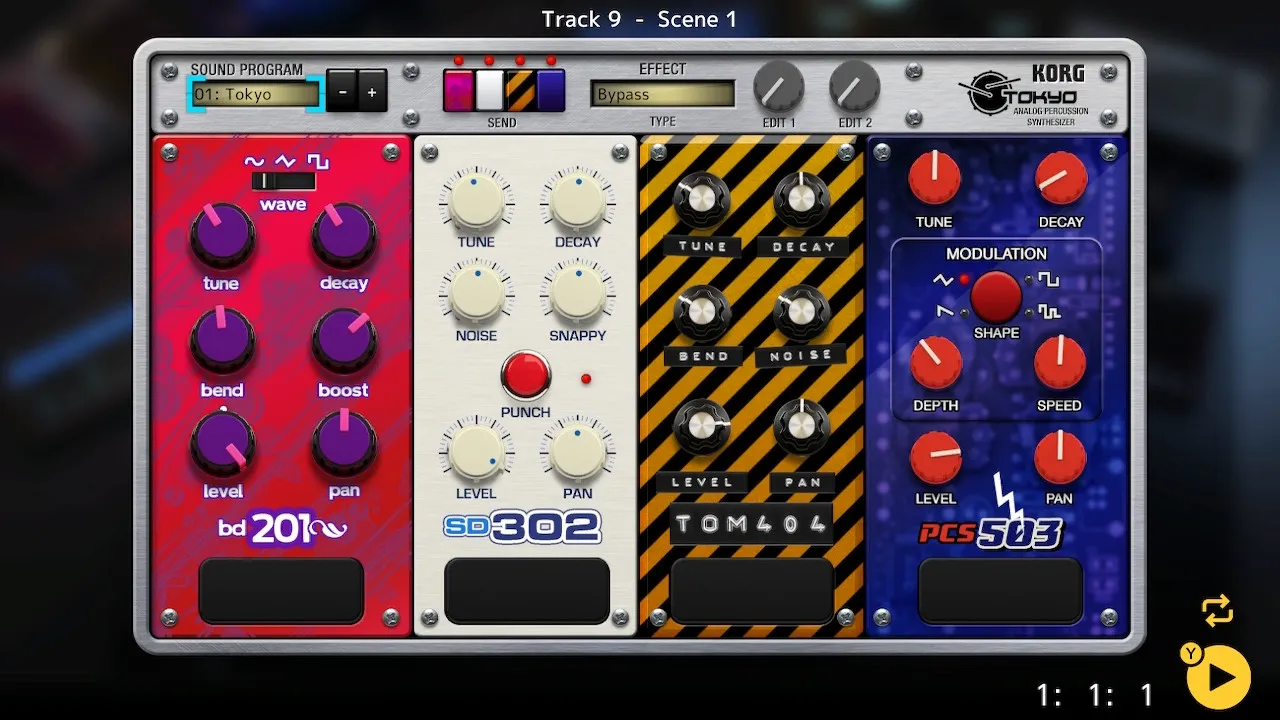
Task: Click the modulation DEPTH knob
Action: pos(936,363)
